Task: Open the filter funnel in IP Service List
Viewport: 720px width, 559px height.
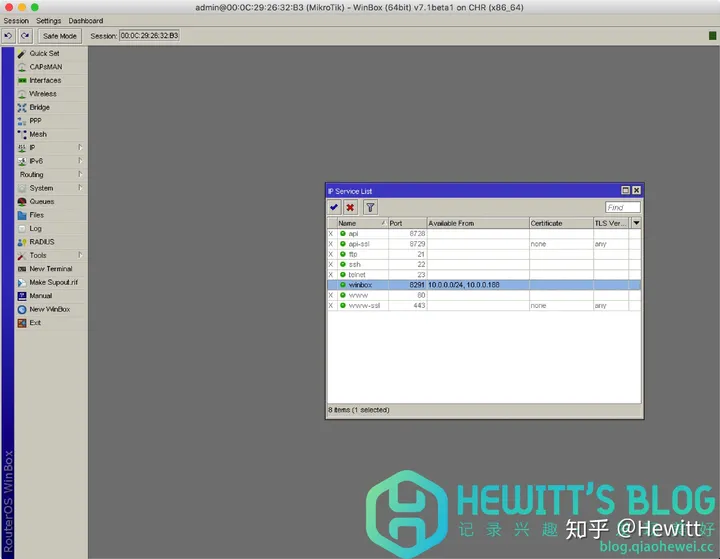Action: [370, 208]
